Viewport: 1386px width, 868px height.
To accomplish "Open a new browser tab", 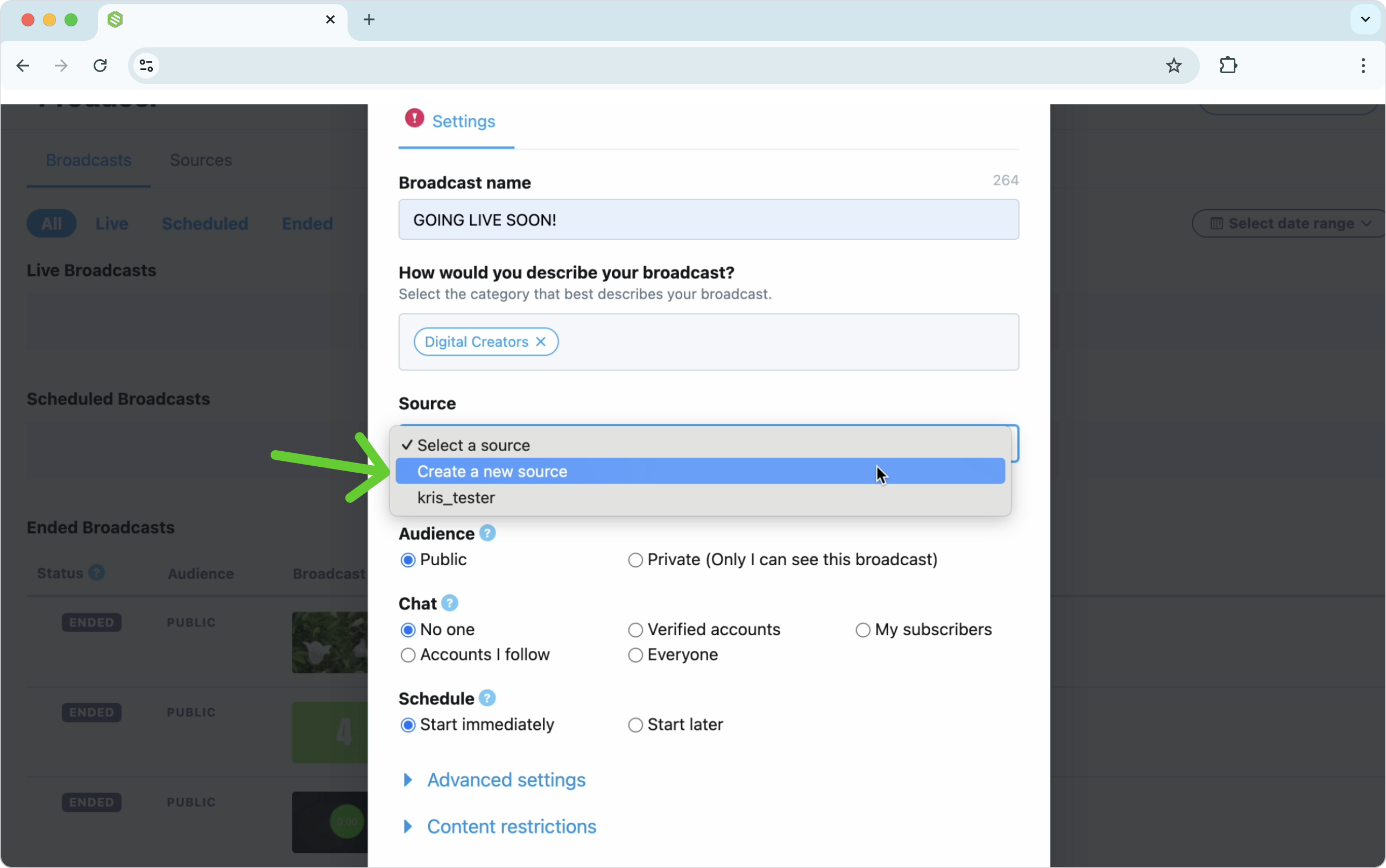I will click(369, 19).
